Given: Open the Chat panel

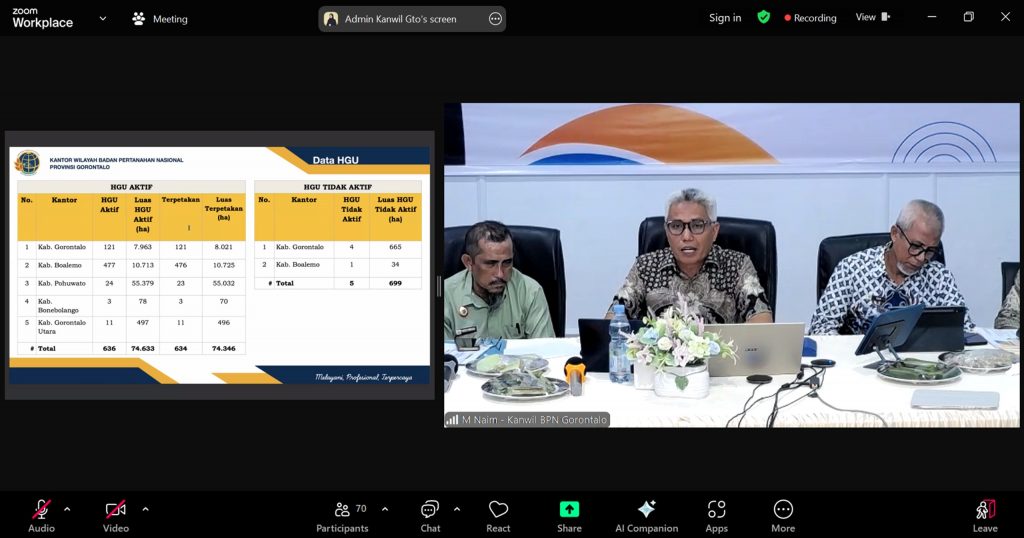Looking at the screenshot, I should 430,515.
